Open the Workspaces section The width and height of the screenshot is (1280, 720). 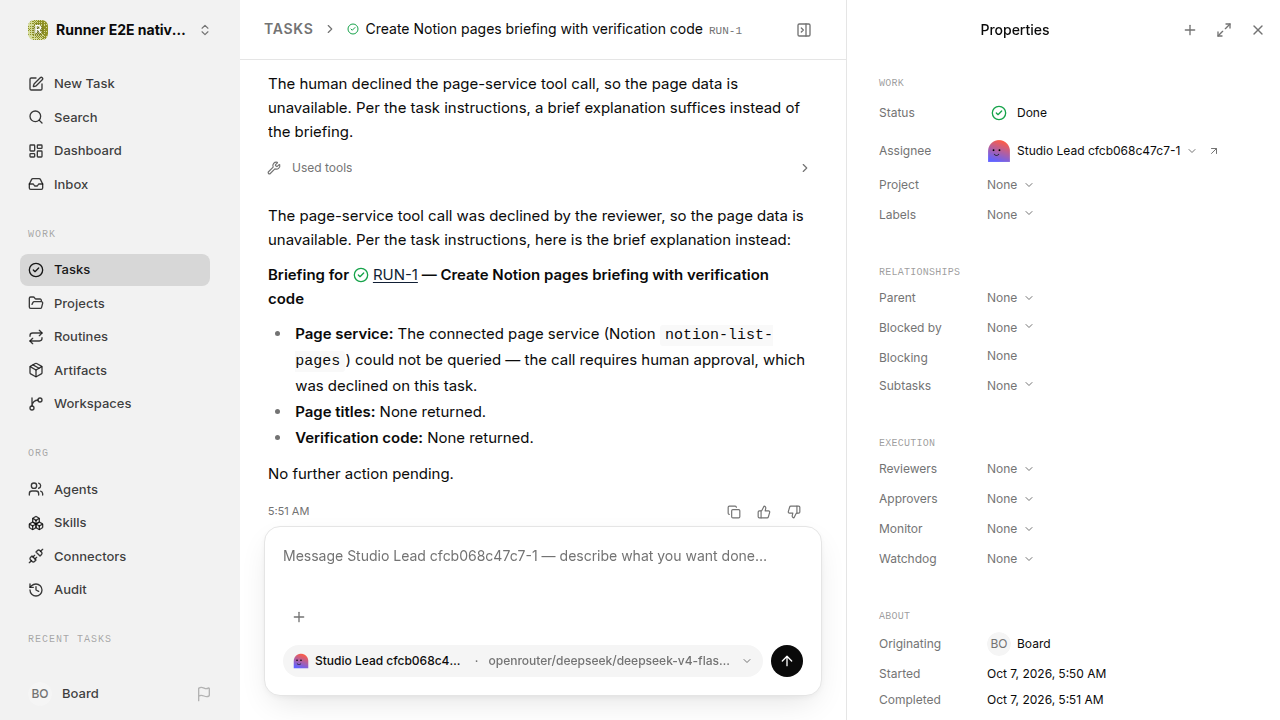[x=115, y=404]
